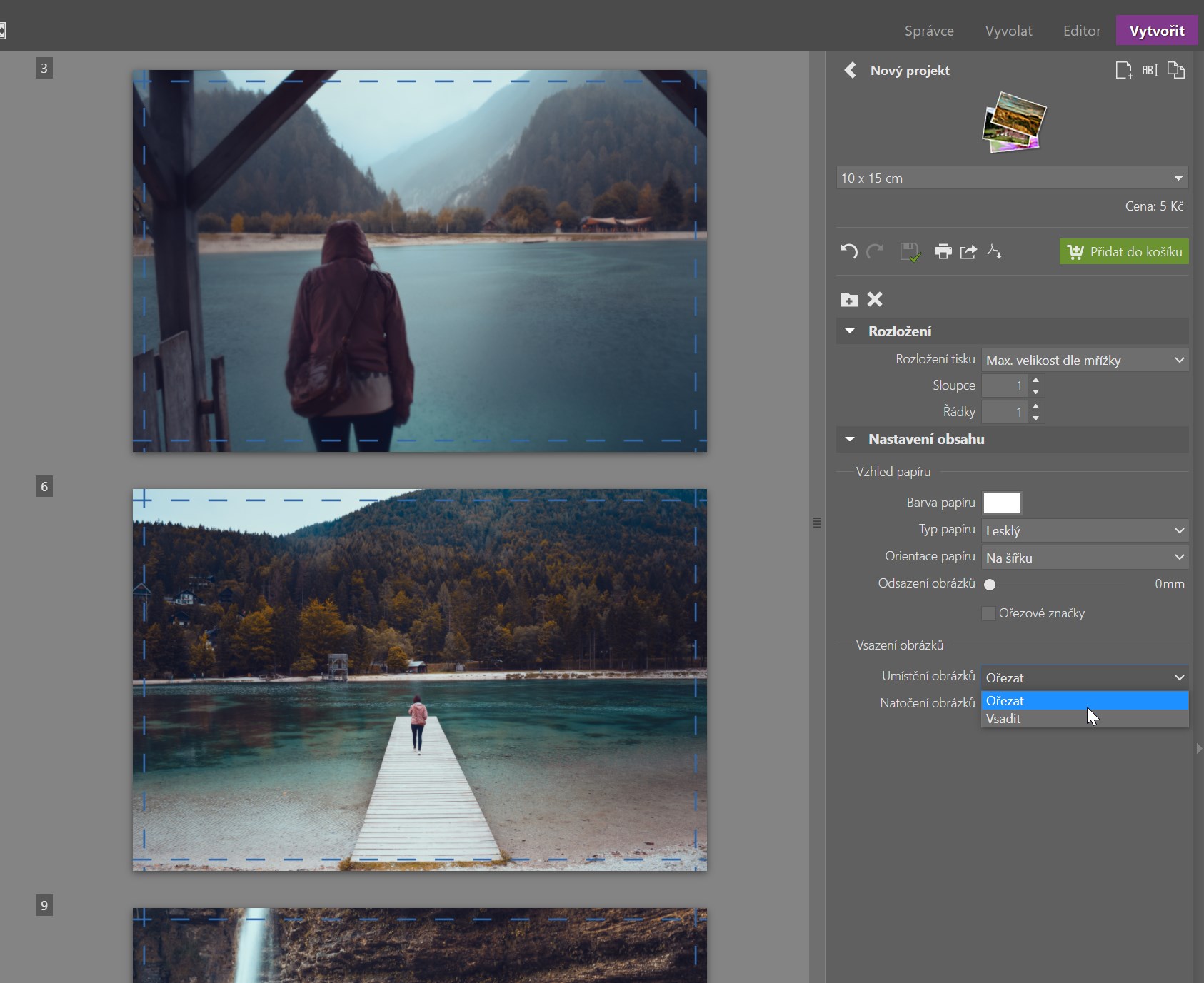The height and width of the screenshot is (983, 1204).
Task: Print the project with the printer icon
Action: [943, 251]
